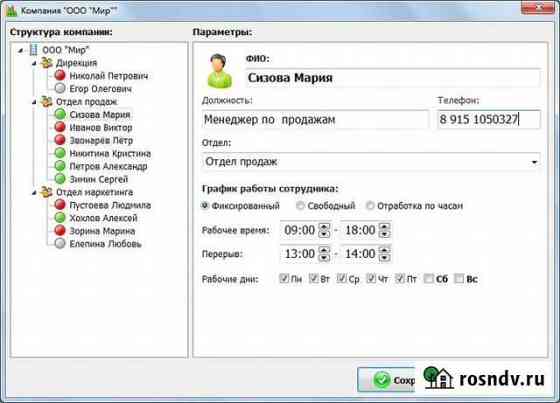The image size is (560, 403).
Task: Click the red status icon beside Зорина Марина
Action: [x=60, y=231]
